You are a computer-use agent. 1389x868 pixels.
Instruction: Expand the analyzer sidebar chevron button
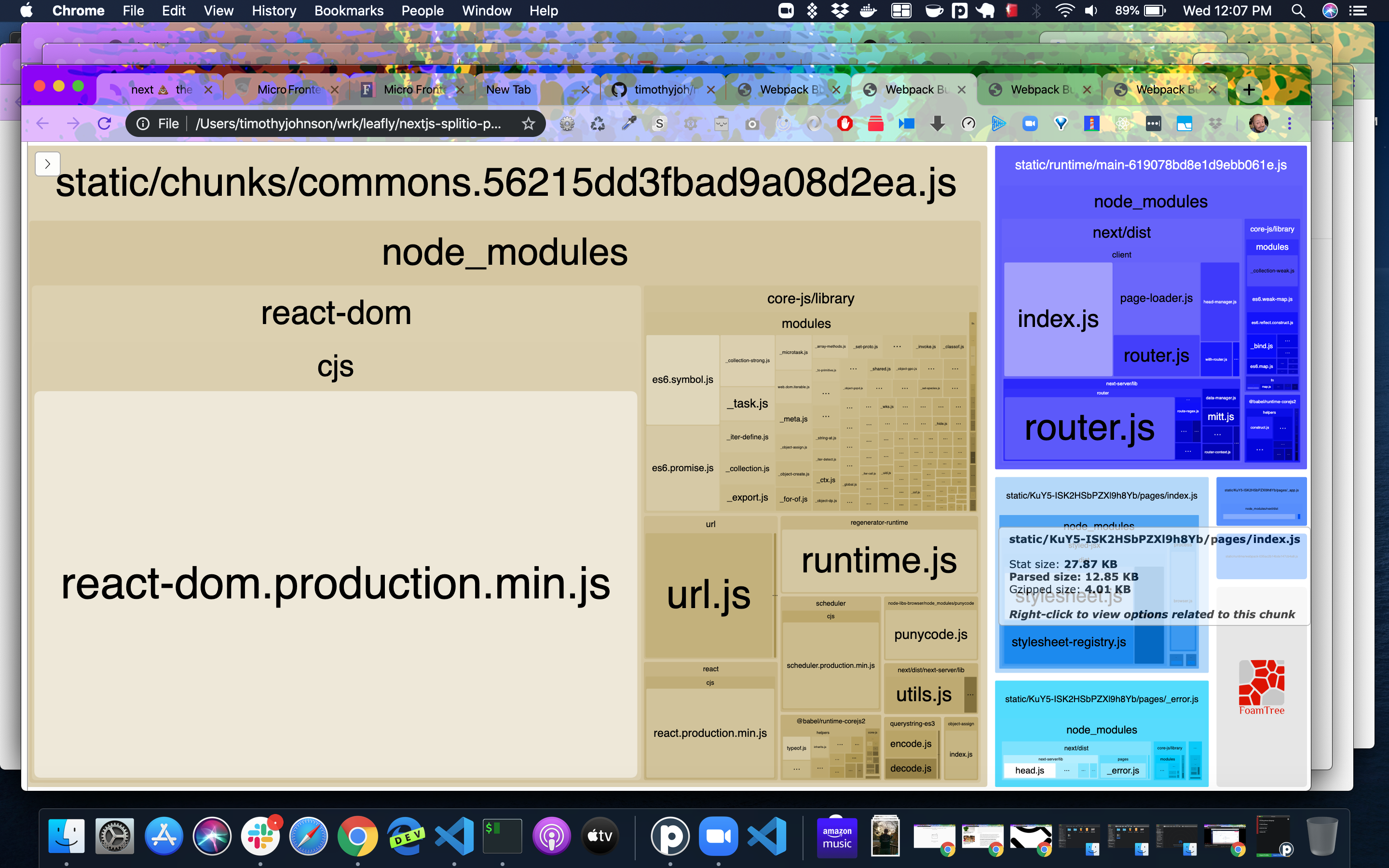pyautogui.click(x=48, y=164)
